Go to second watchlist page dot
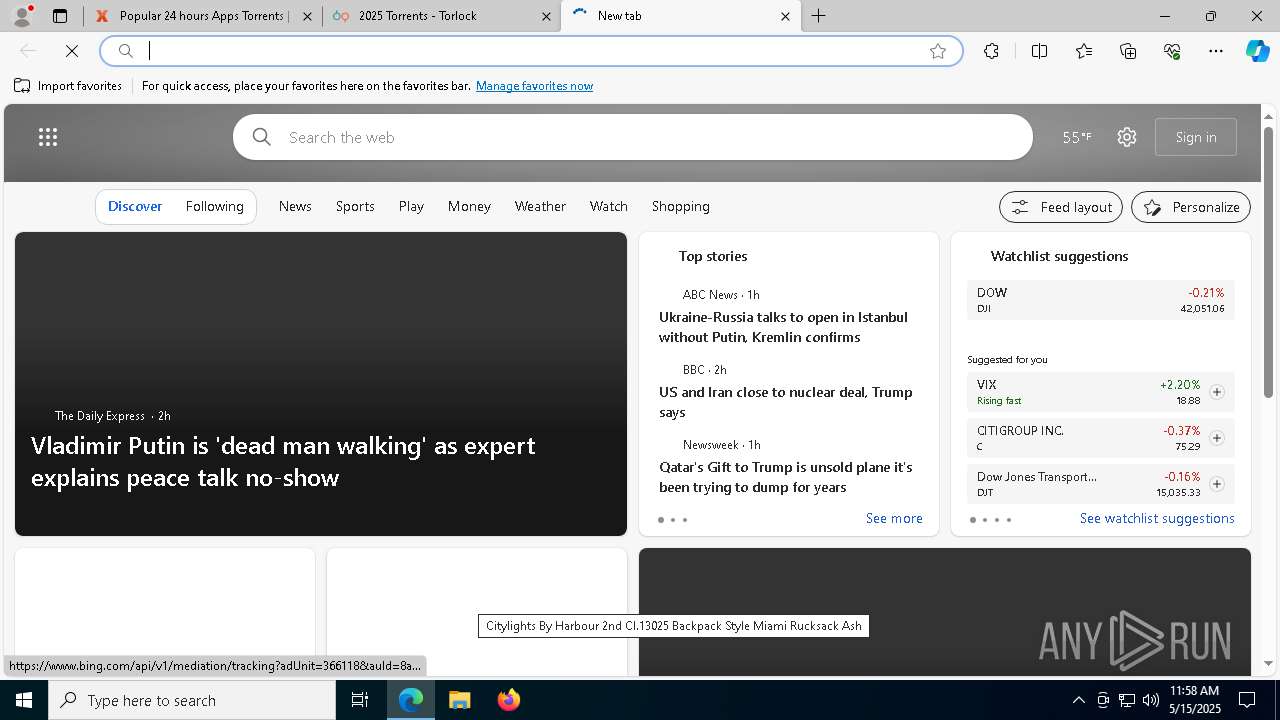The height and width of the screenshot is (720, 1280). tap(985, 520)
